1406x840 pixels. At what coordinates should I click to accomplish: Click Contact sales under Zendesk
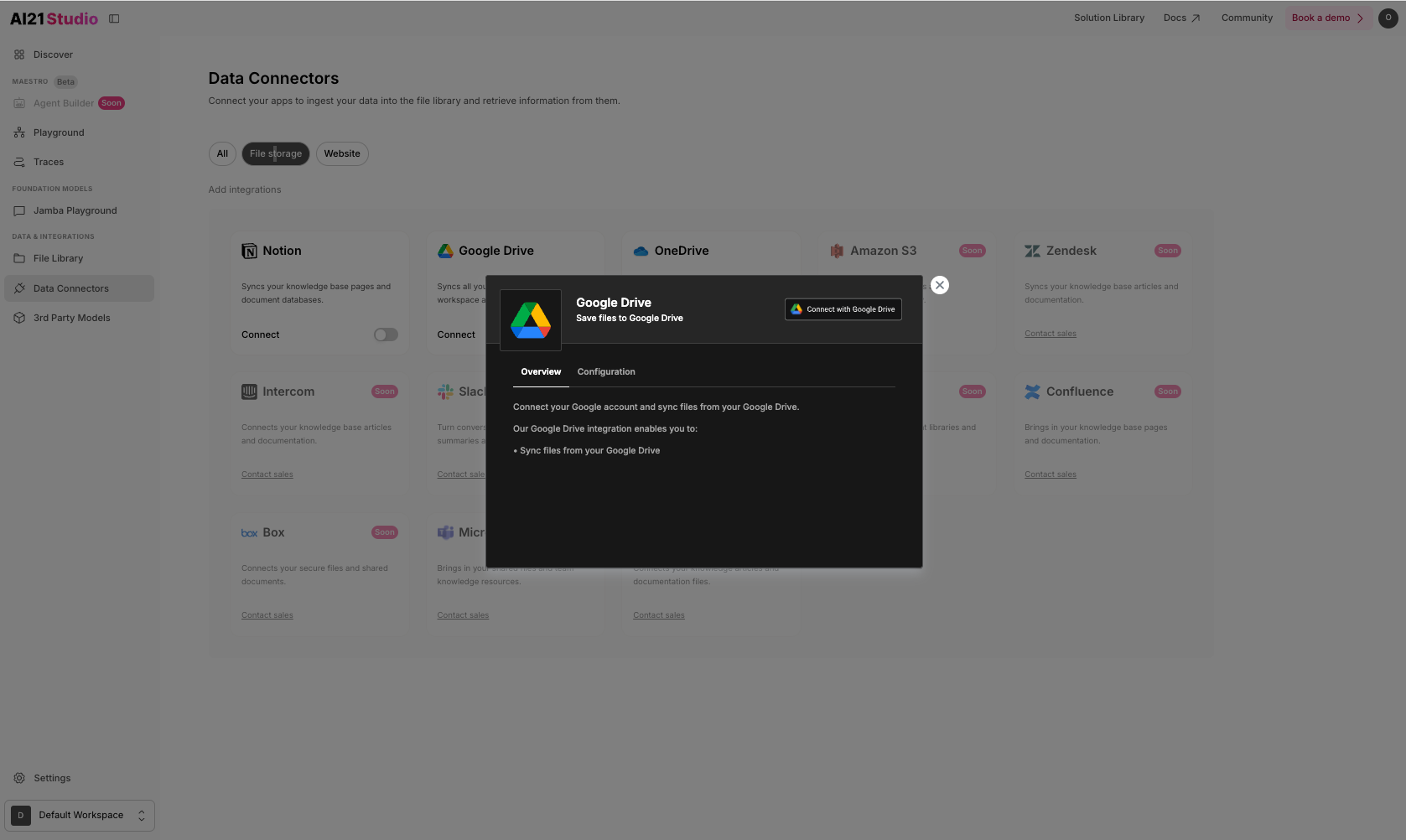1050,333
